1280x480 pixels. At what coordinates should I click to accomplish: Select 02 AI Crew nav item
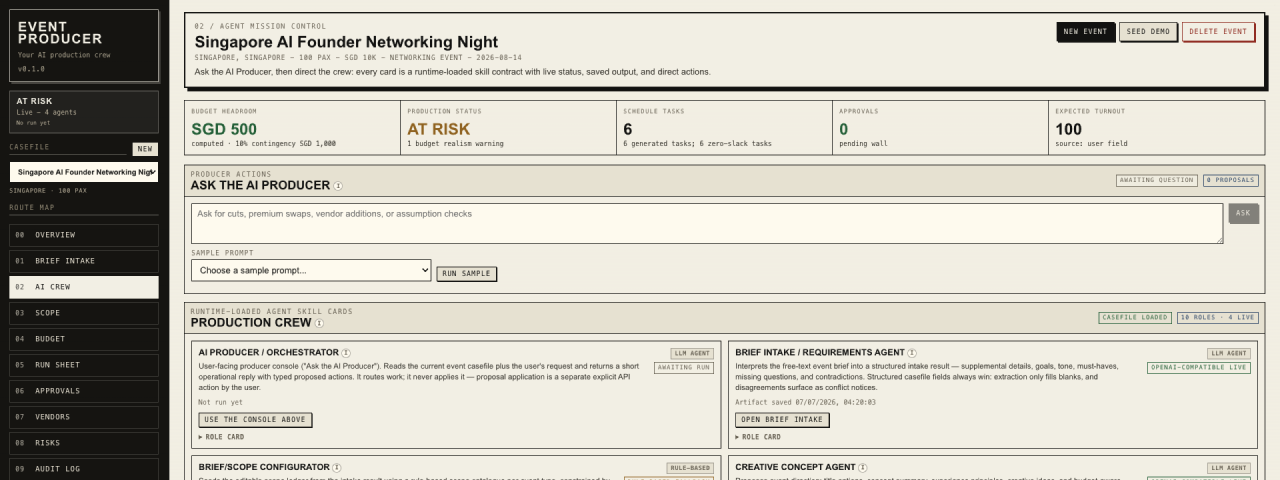84,287
